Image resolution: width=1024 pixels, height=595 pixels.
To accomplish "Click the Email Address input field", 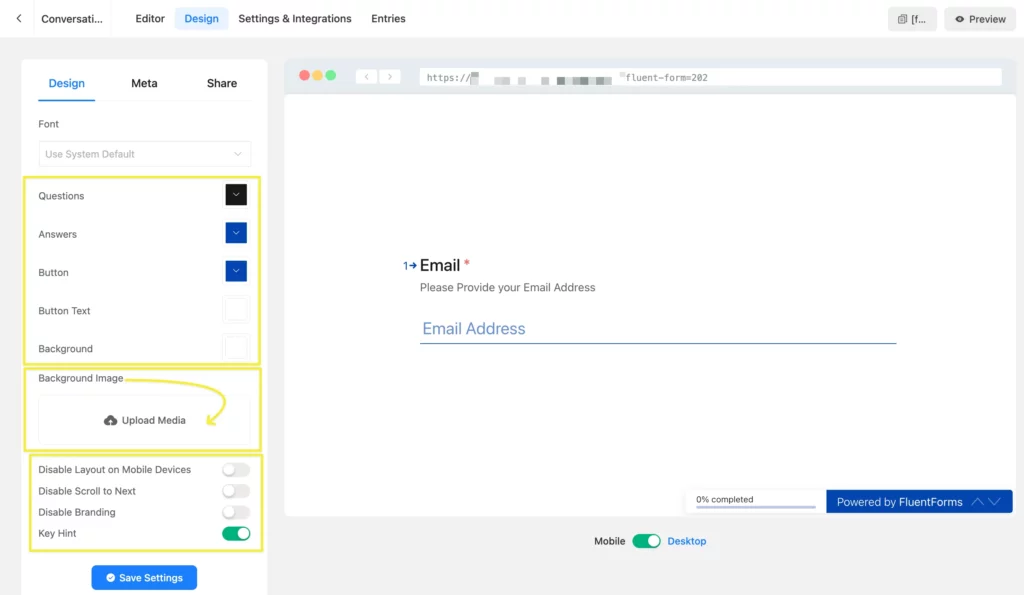I will pos(658,329).
